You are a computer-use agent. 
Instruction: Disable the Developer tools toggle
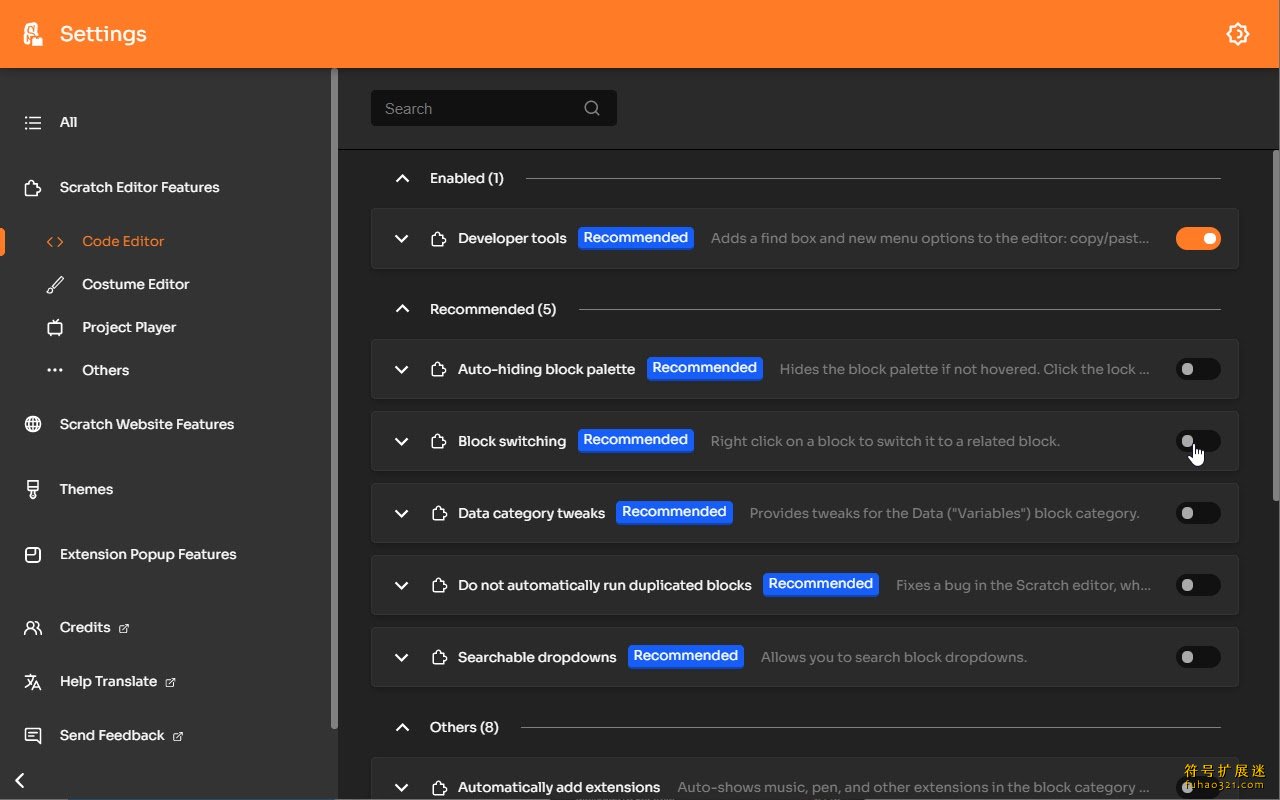[1198, 239]
